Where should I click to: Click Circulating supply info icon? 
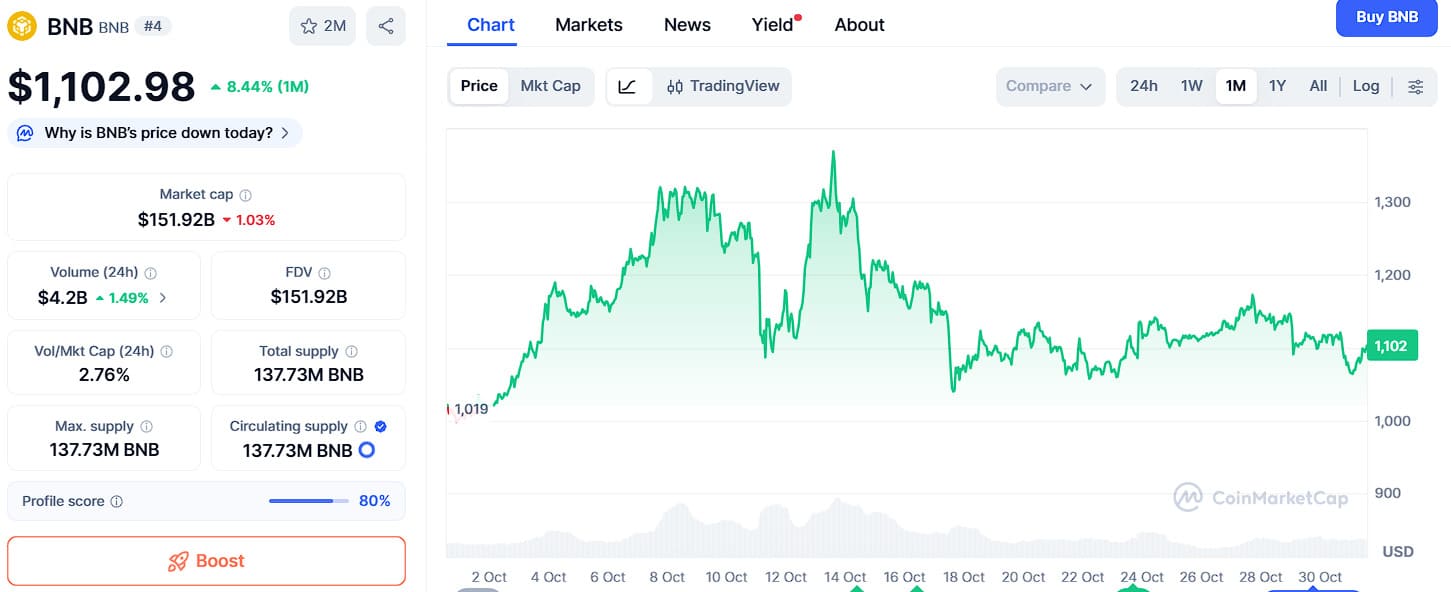361,426
